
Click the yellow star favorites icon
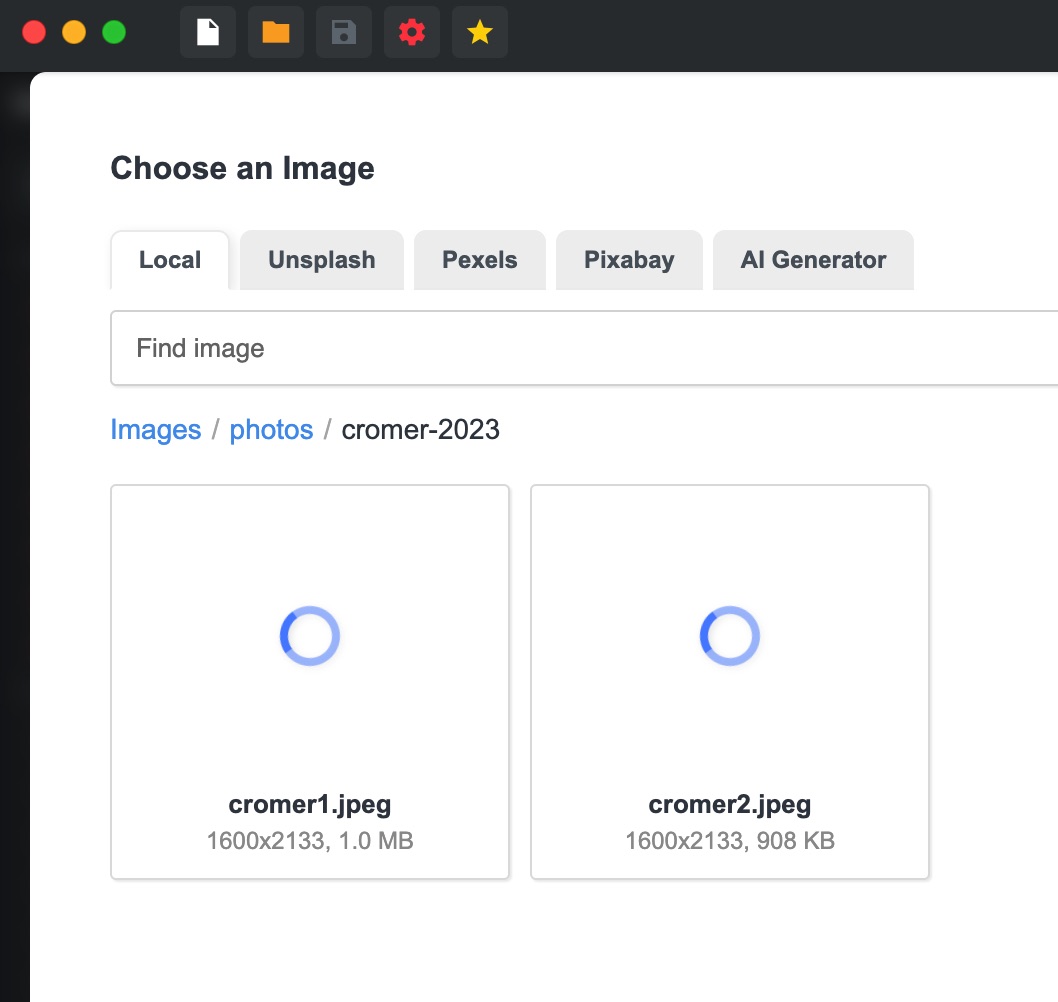click(480, 33)
